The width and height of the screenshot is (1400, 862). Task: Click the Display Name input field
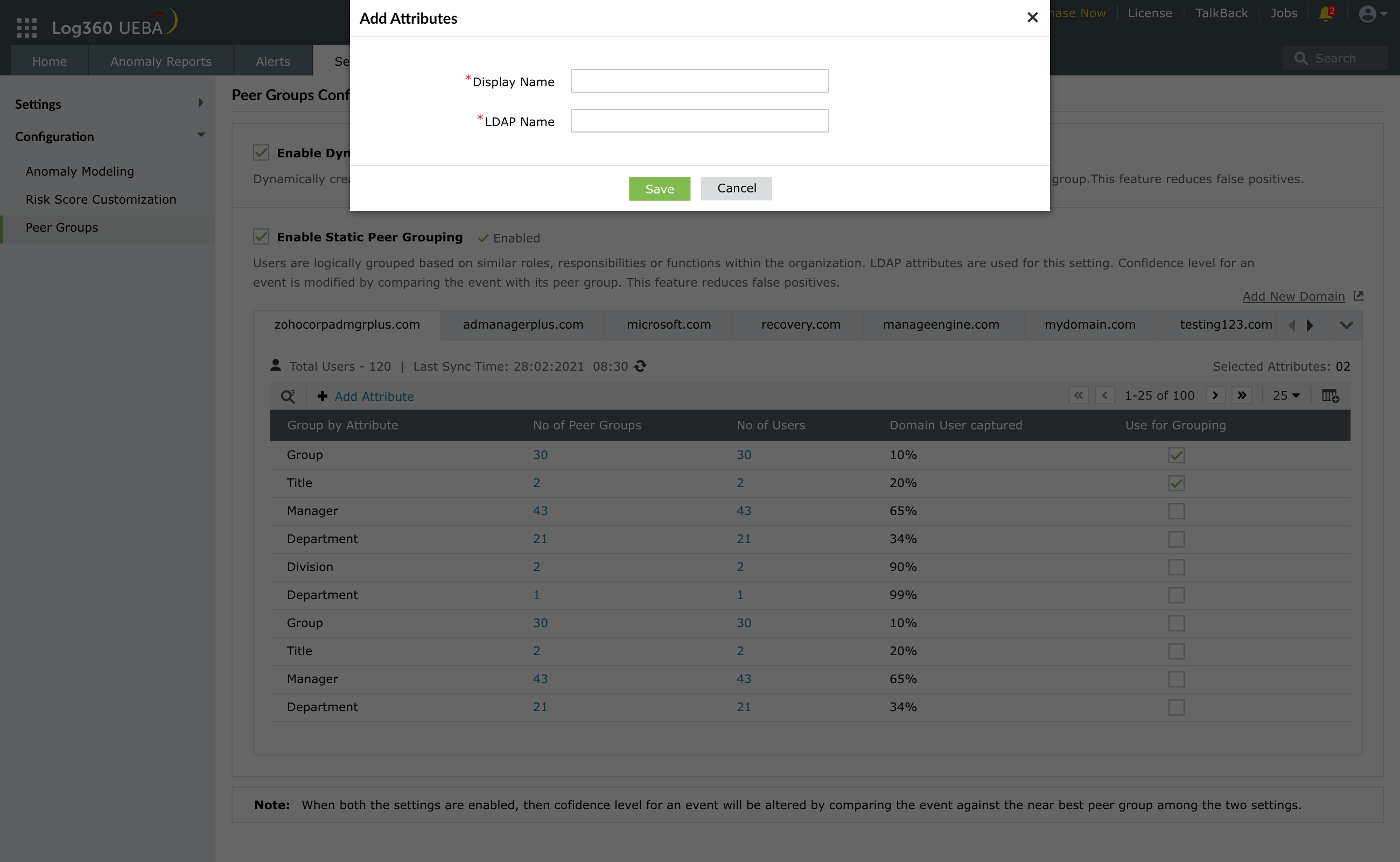tap(699, 81)
